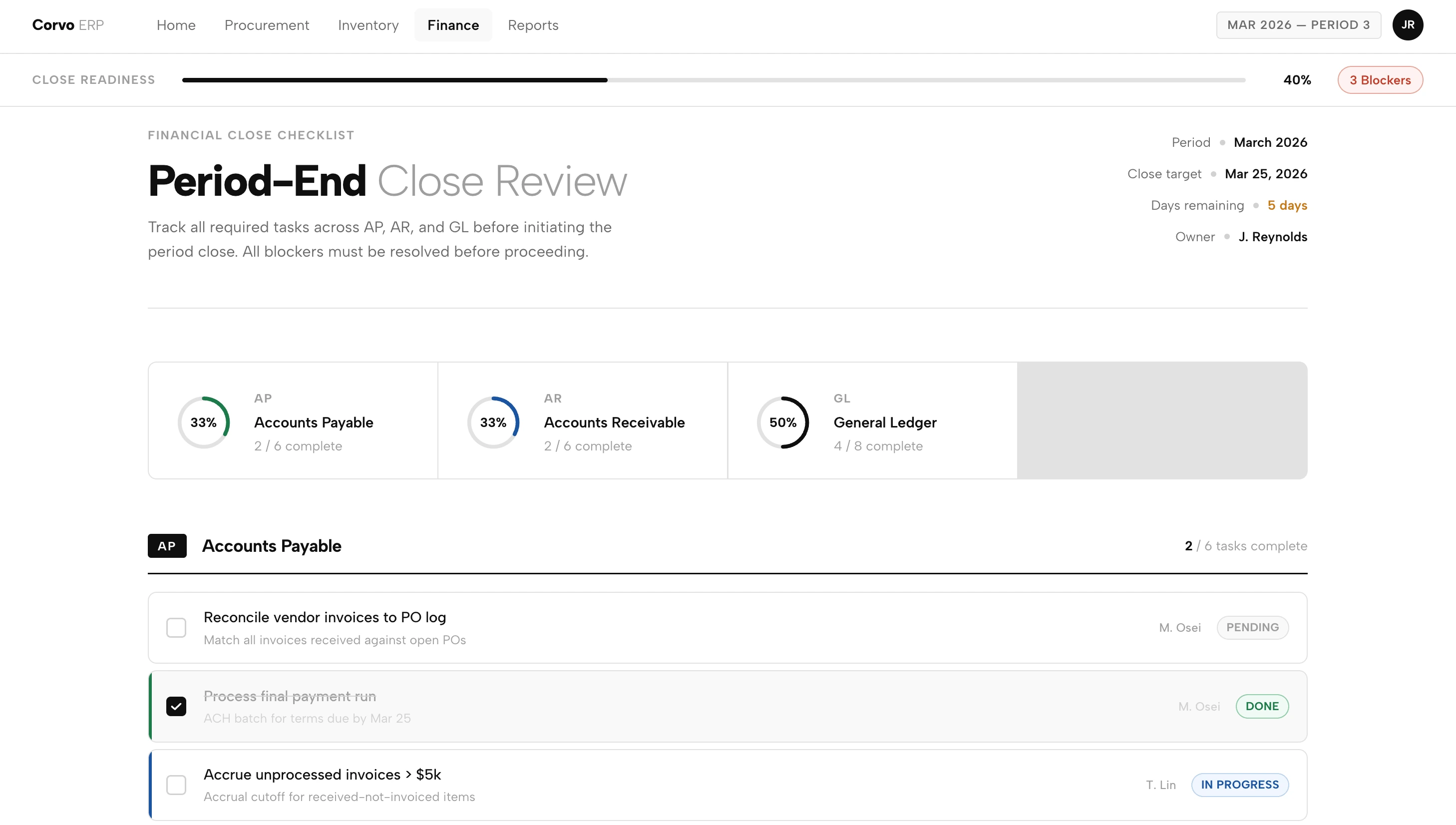The height and width of the screenshot is (825, 1456).
Task: Open the General Ledger summary card
Action: tap(872, 420)
